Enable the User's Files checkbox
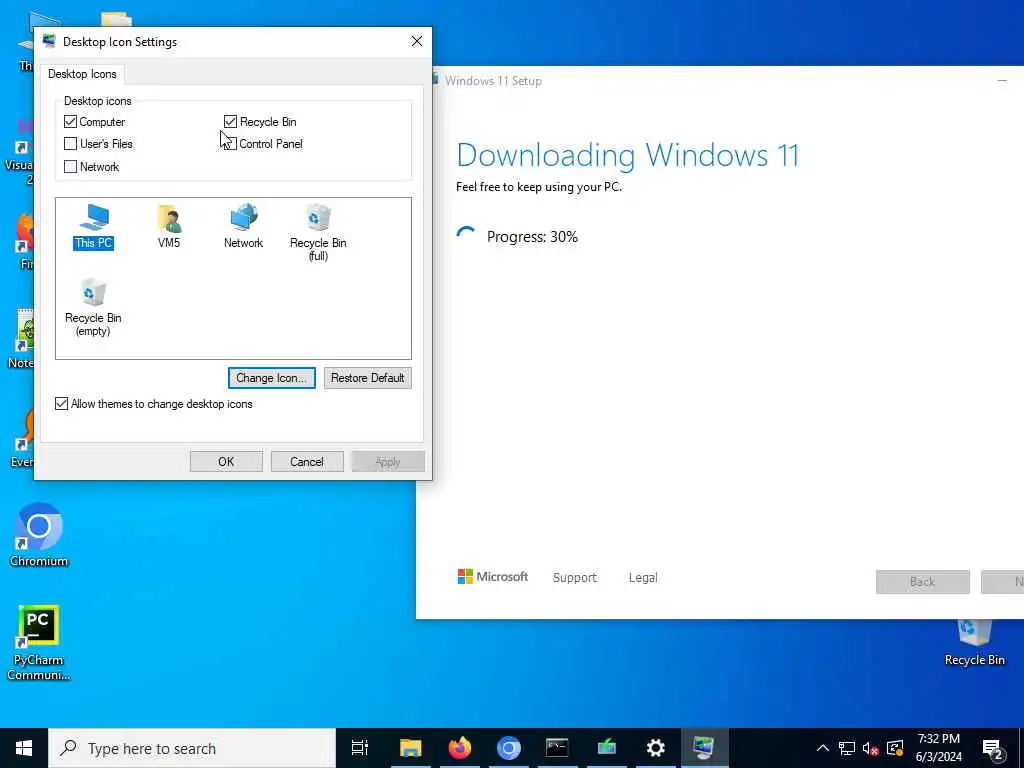 71,144
